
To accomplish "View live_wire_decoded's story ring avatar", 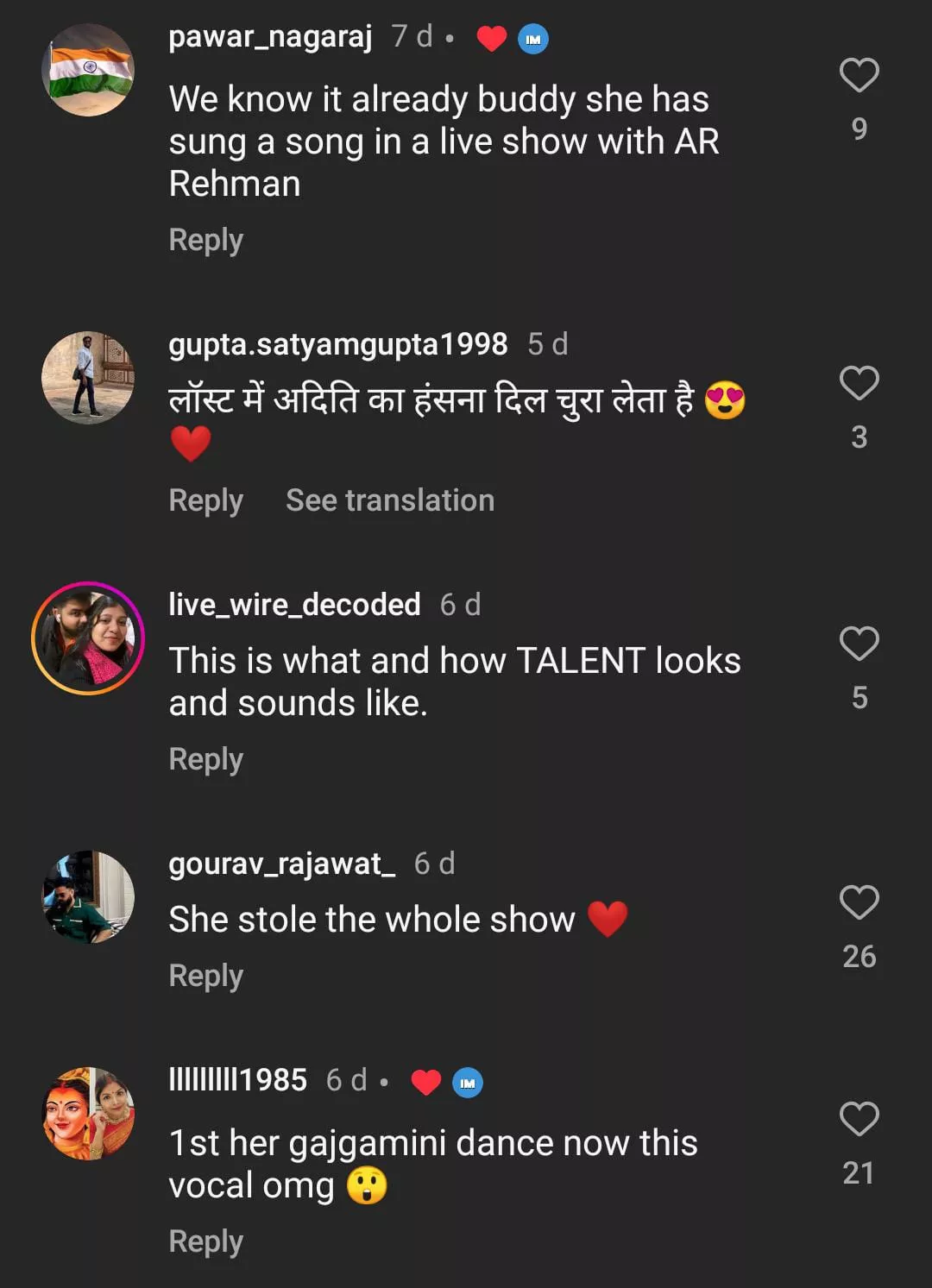I will coord(88,638).
